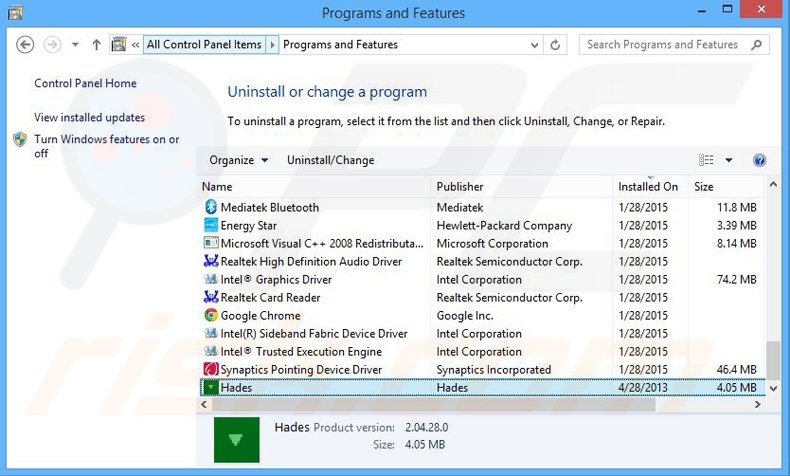Open Turn Windows features on or off
790x476 pixels.
pos(106,146)
